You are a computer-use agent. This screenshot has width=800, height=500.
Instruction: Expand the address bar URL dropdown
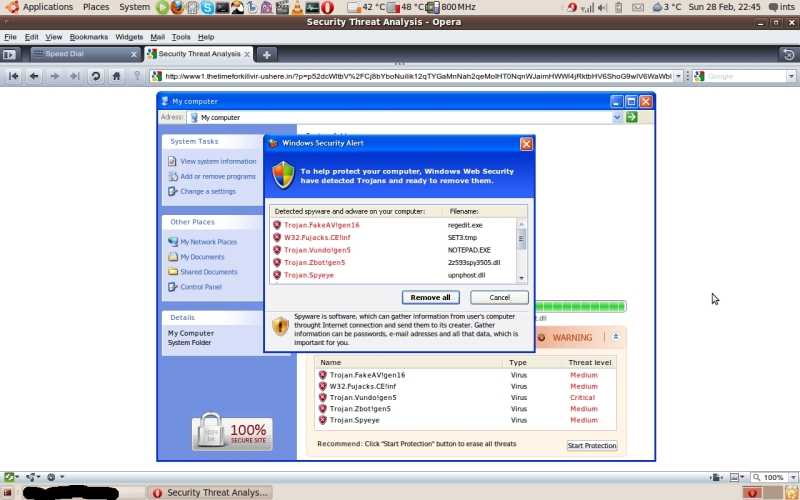(x=678, y=76)
